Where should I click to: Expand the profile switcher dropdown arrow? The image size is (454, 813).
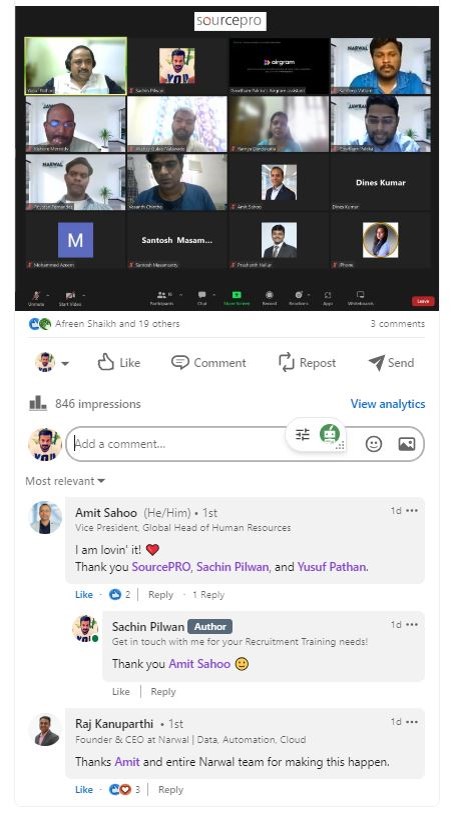click(x=65, y=363)
